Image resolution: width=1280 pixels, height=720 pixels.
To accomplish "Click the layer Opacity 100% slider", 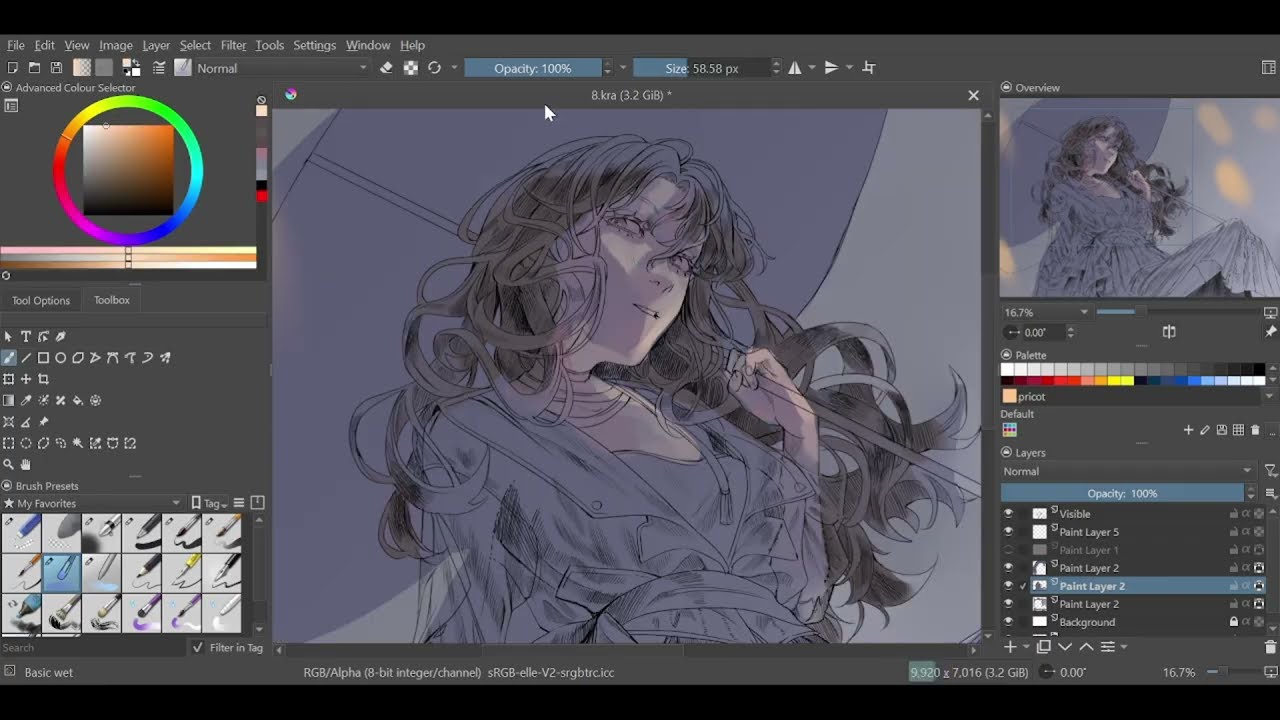I will pyautogui.click(x=1122, y=493).
